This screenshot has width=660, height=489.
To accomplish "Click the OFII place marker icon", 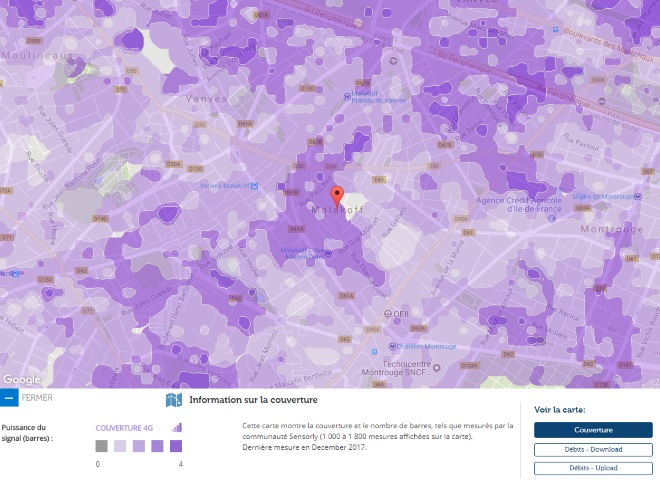I will [388, 314].
